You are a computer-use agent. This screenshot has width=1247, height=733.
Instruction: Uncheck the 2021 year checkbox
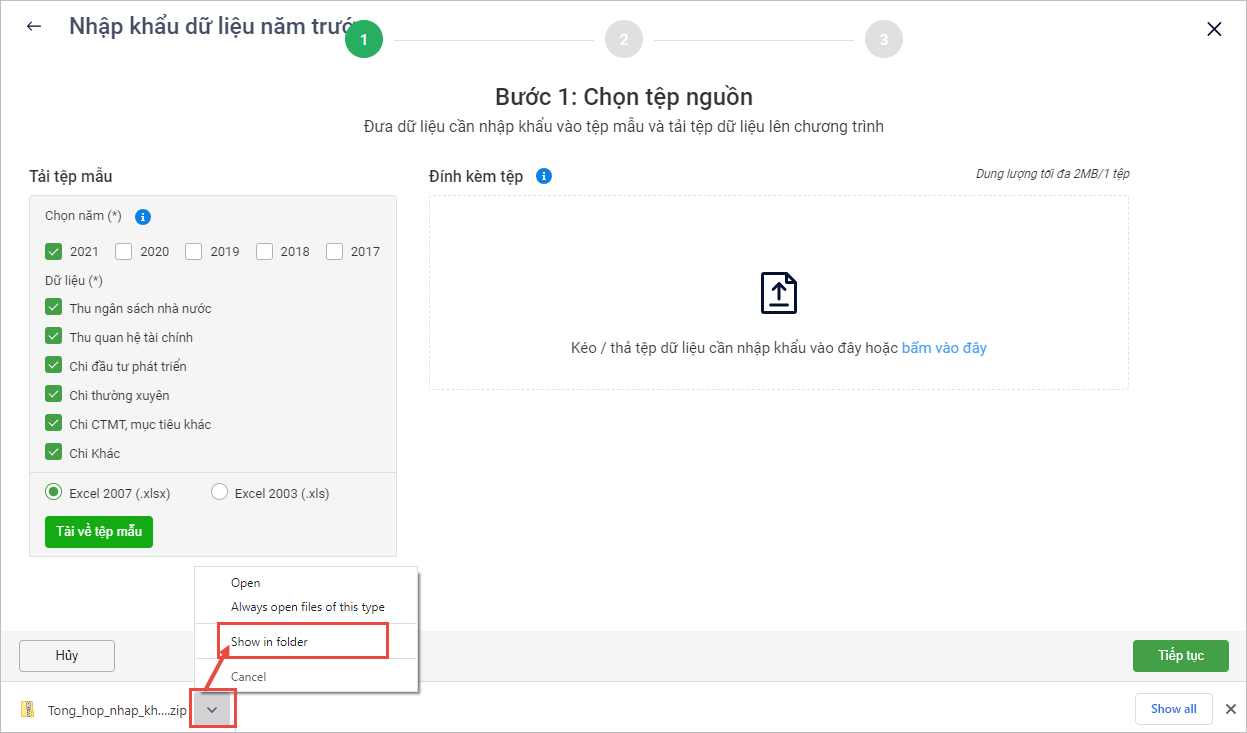(x=54, y=252)
